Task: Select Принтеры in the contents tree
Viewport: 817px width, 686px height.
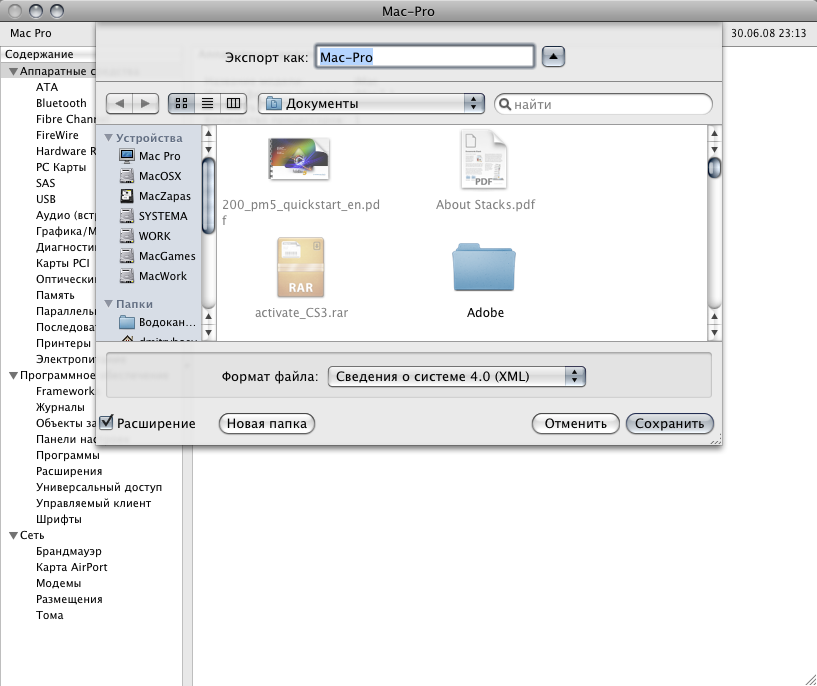Action: (63, 343)
